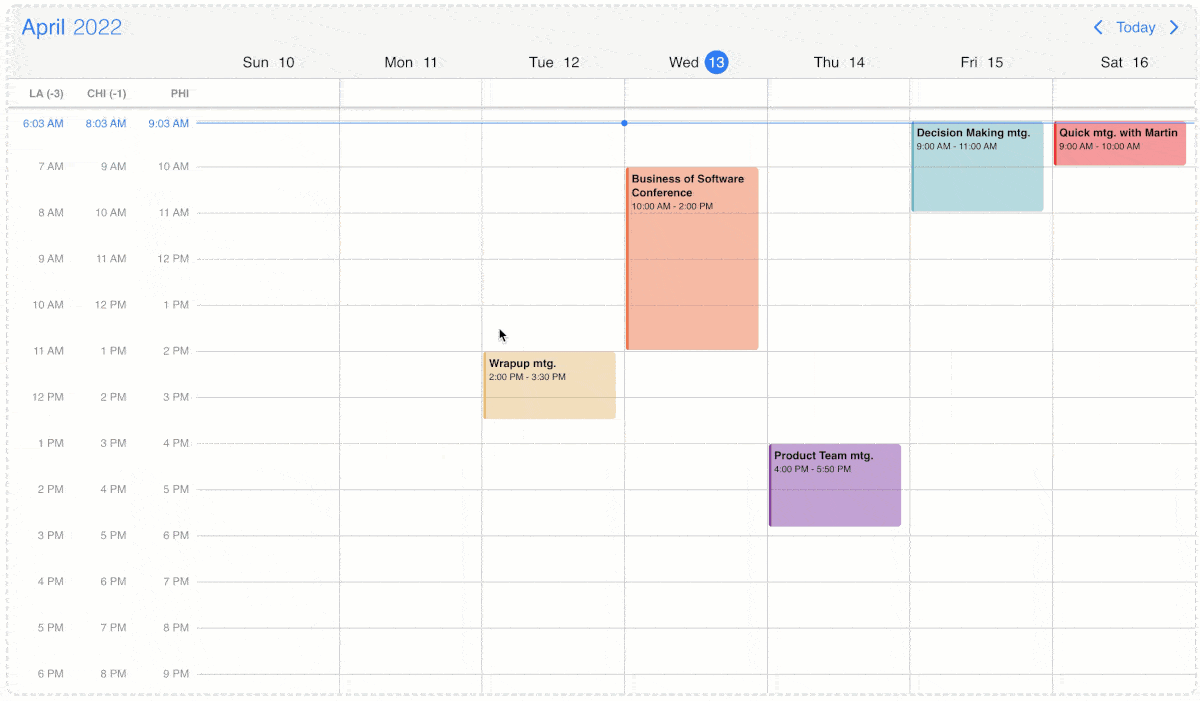The image size is (1200, 701).
Task: Select the Product Team mtg. event
Action: point(835,485)
